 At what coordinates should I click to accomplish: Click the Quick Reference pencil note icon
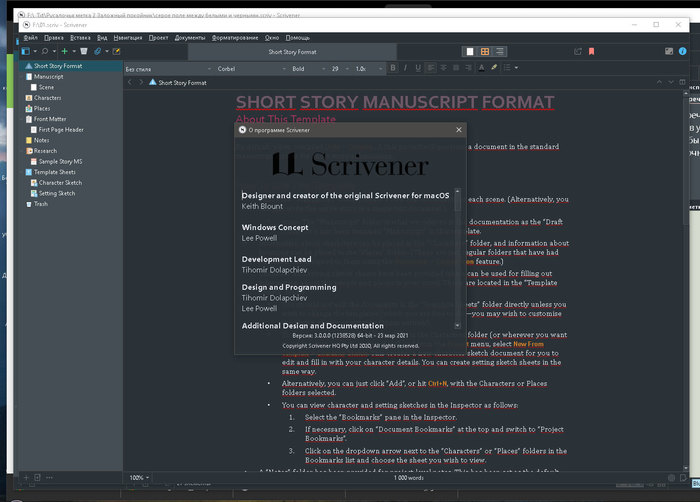click(117, 50)
